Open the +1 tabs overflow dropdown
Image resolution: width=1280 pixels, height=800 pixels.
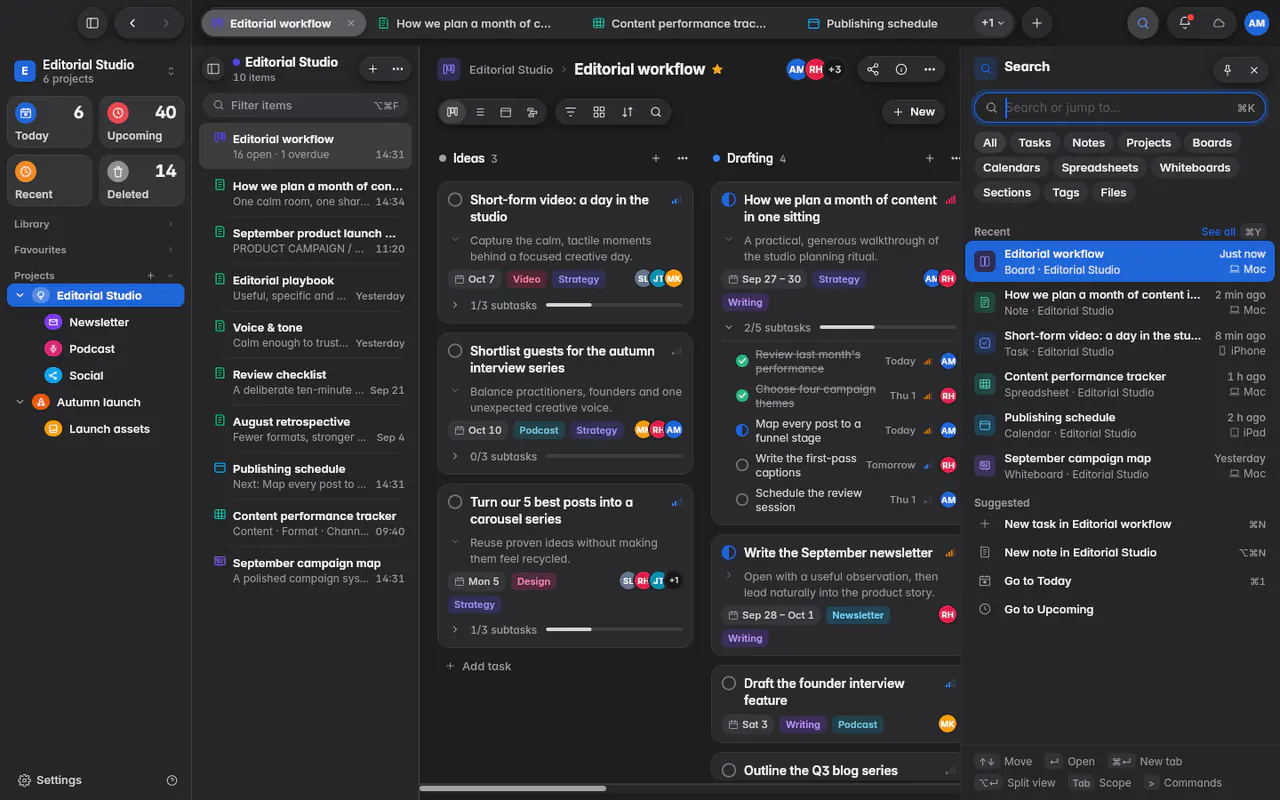[x=993, y=23]
